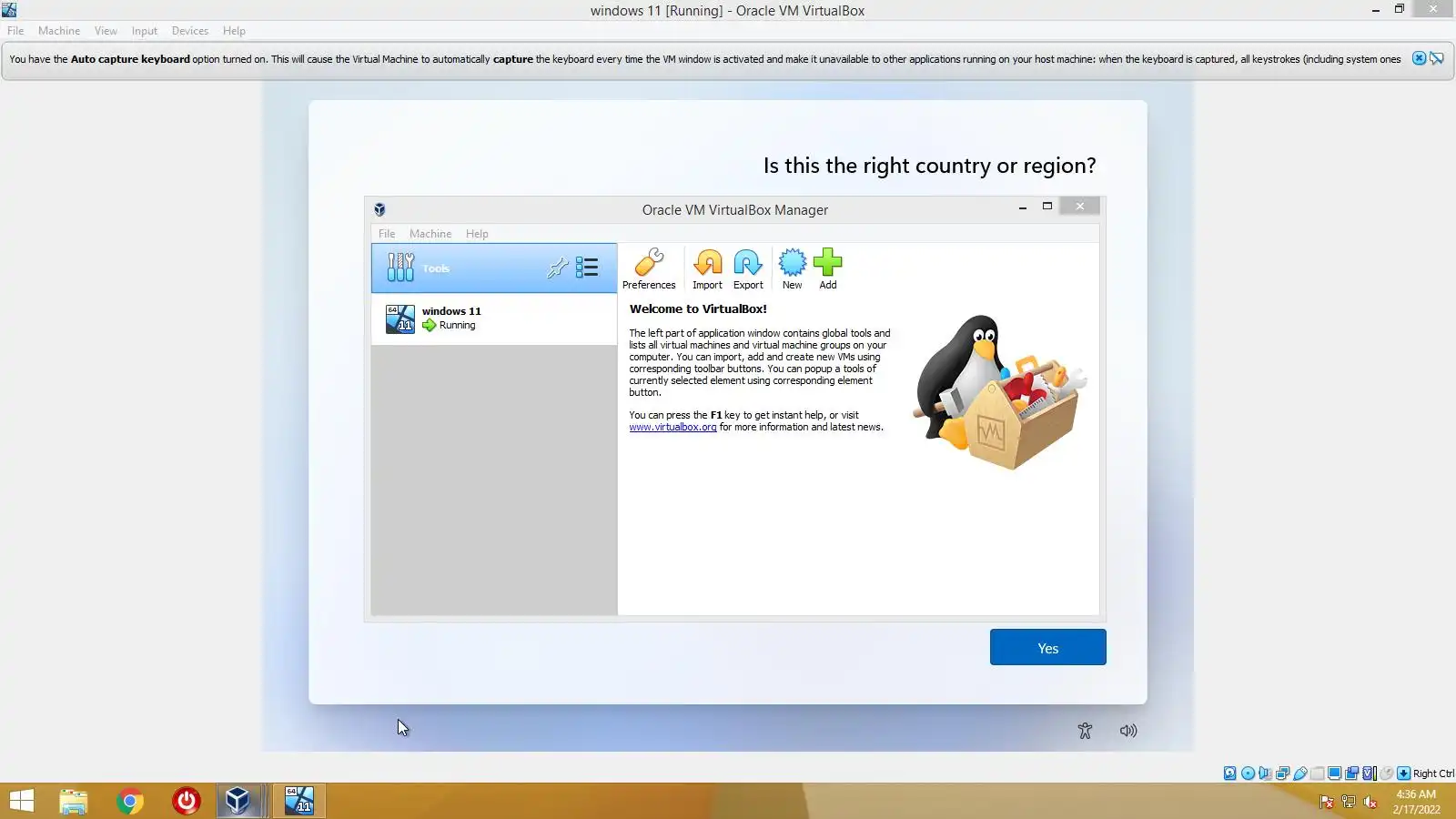Open File menu in VirtualBox Manager

387,234
